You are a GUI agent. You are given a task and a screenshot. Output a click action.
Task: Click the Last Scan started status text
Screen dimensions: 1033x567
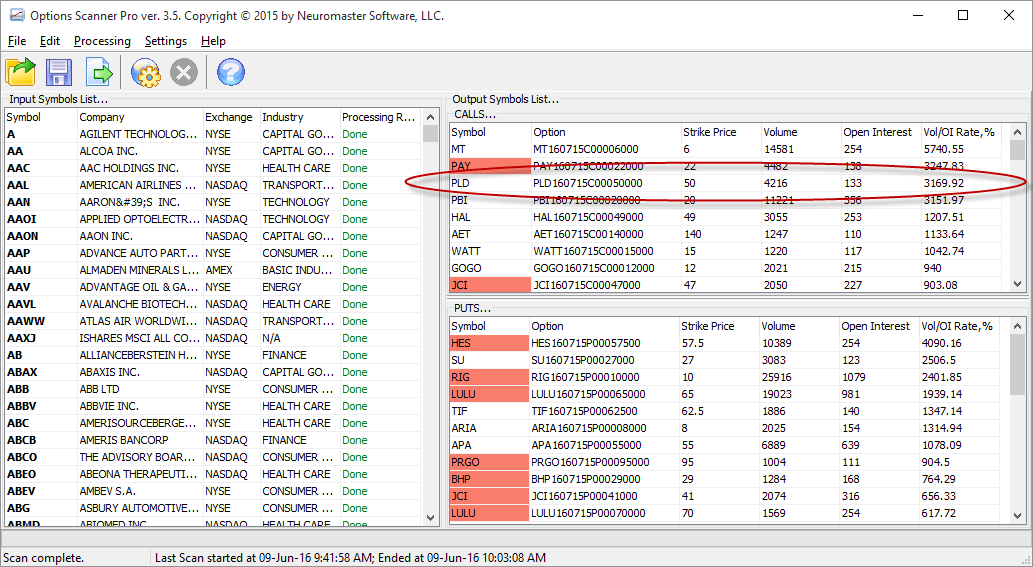(x=350, y=558)
